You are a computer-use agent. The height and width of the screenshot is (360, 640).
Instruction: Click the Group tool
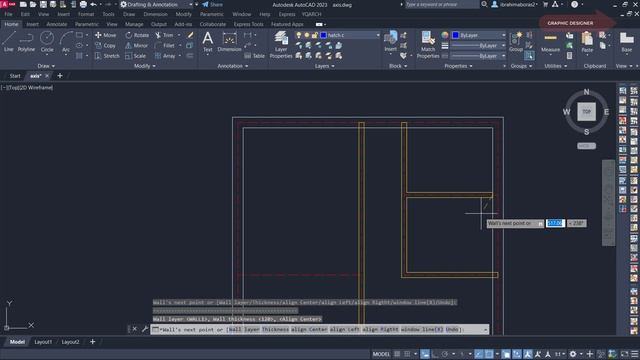[516, 42]
